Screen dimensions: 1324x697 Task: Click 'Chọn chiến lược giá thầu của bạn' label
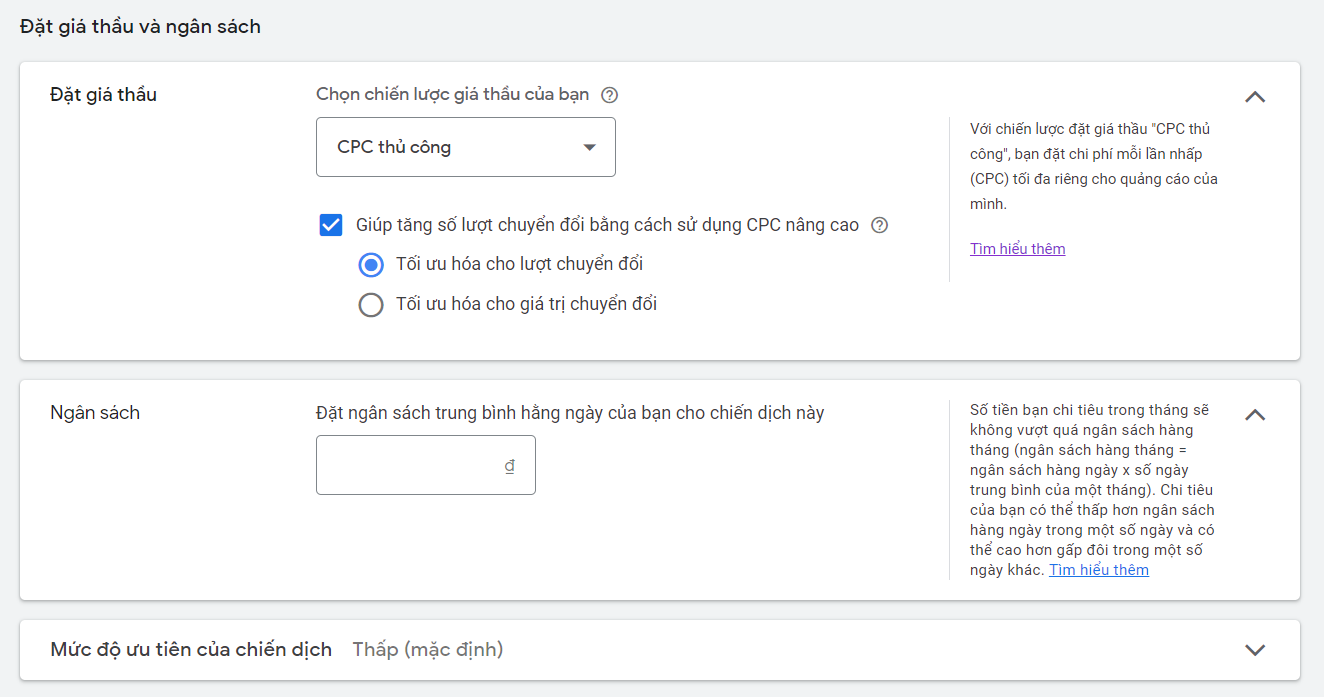(x=453, y=95)
